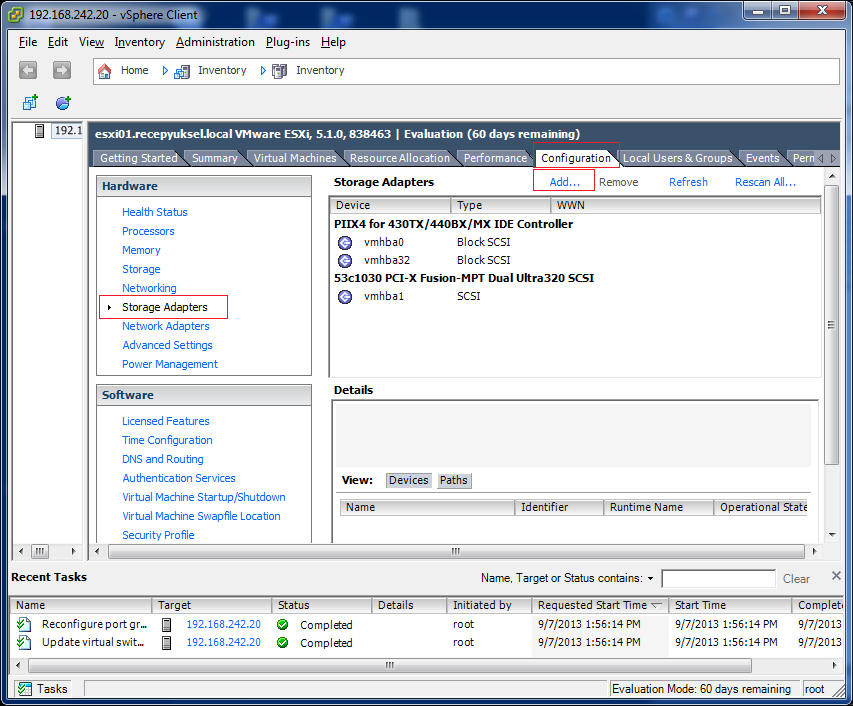Screen dimensions: 853x706
Task: Open the Inventory menu
Action: pyautogui.click(x=140, y=42)
